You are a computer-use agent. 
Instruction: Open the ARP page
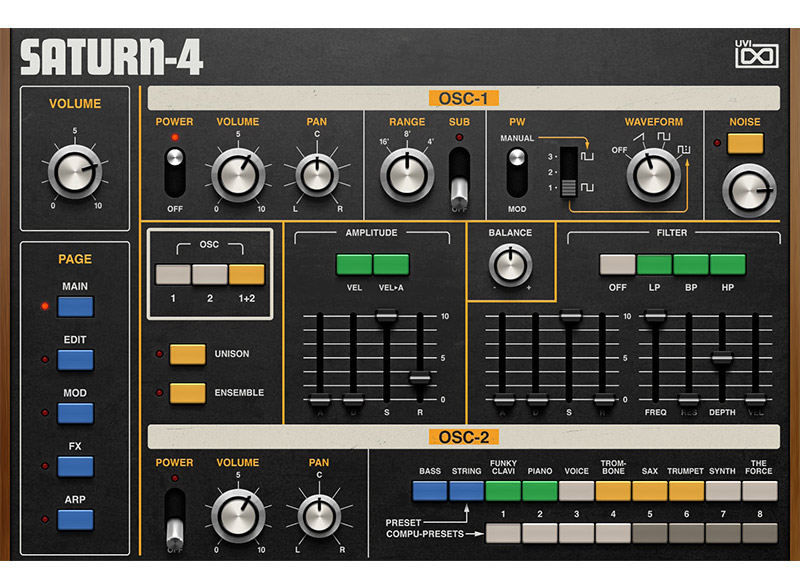coord(76,520)
